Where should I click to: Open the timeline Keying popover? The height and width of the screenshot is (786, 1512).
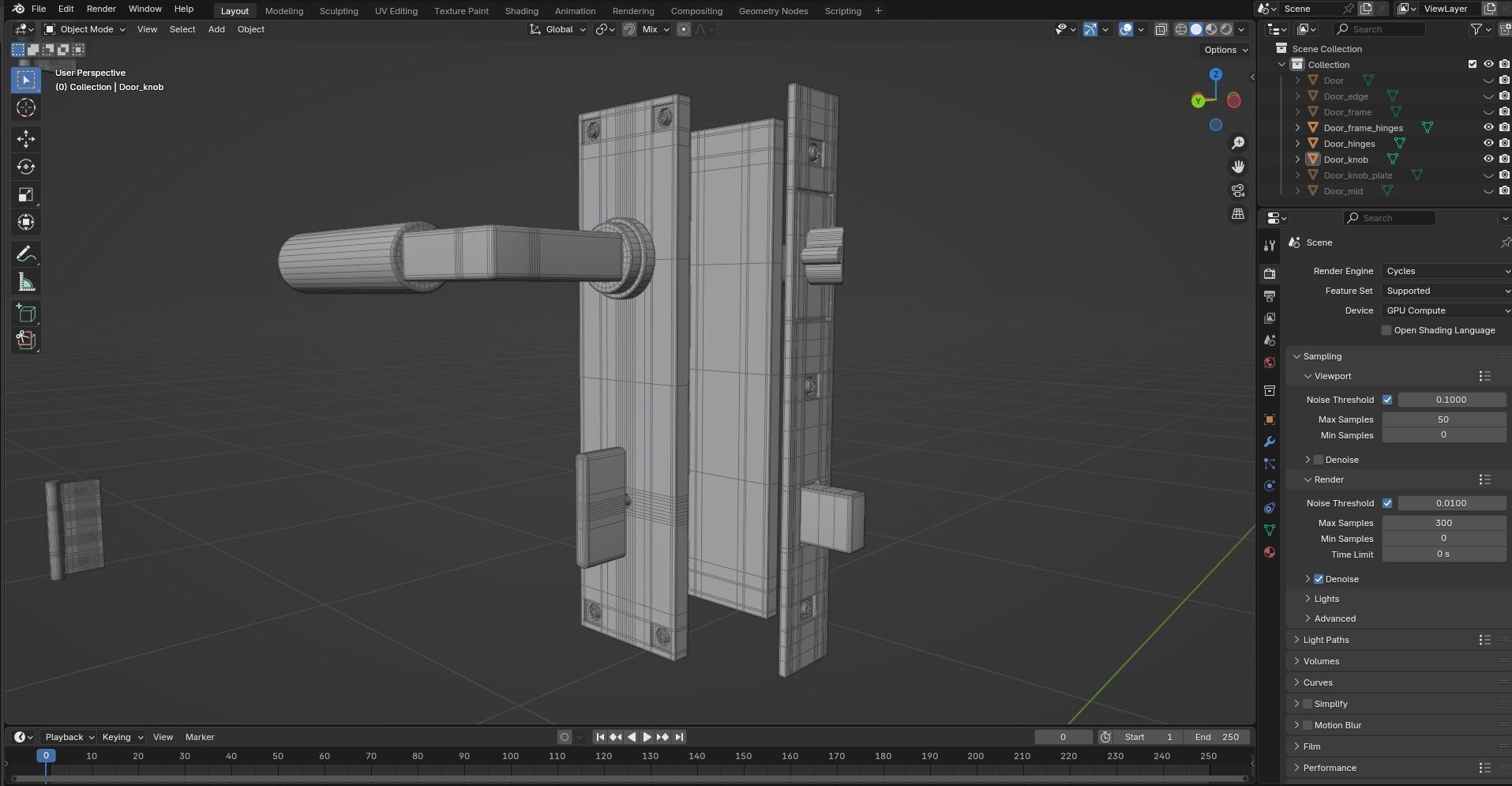(122, 737)
